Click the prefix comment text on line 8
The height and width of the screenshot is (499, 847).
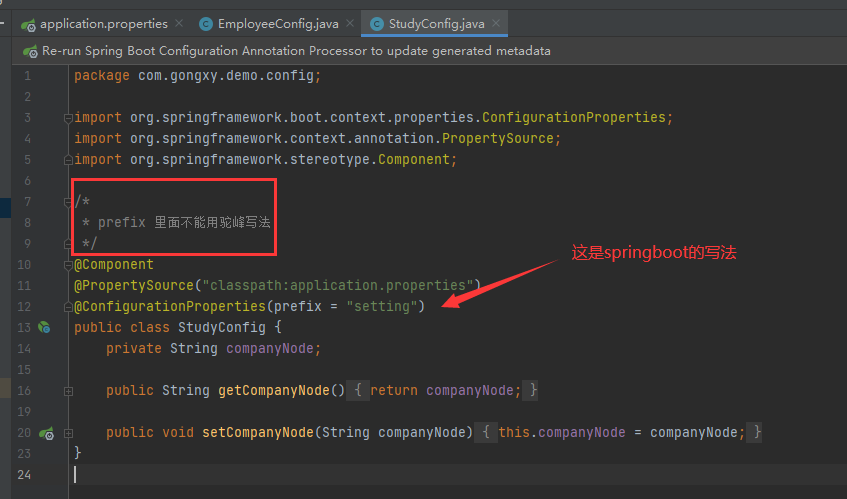(184, 222)
